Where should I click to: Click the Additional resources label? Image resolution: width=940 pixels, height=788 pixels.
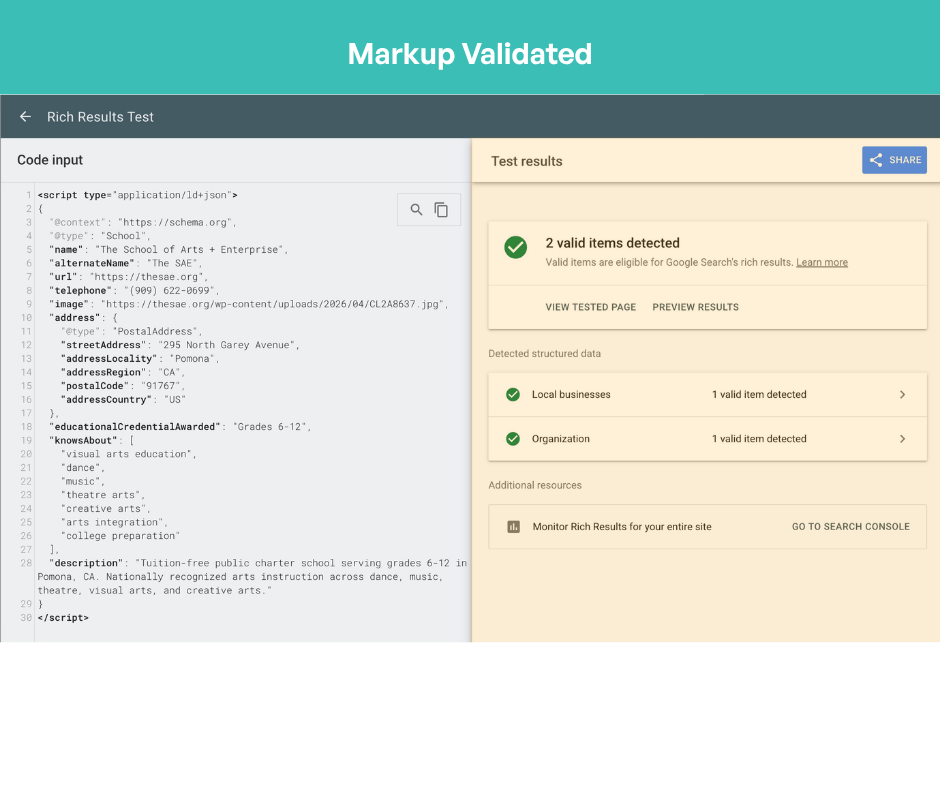(535, 485)
